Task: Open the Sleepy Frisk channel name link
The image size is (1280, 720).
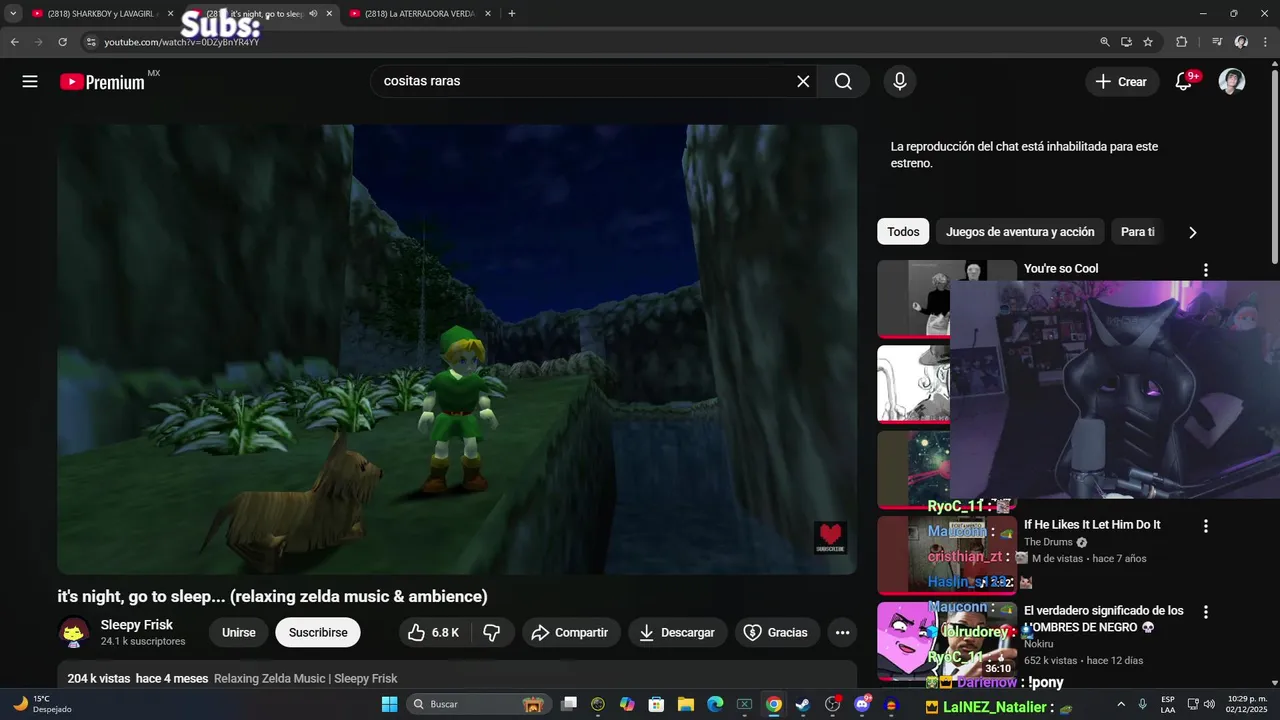Action: (137, 625)
